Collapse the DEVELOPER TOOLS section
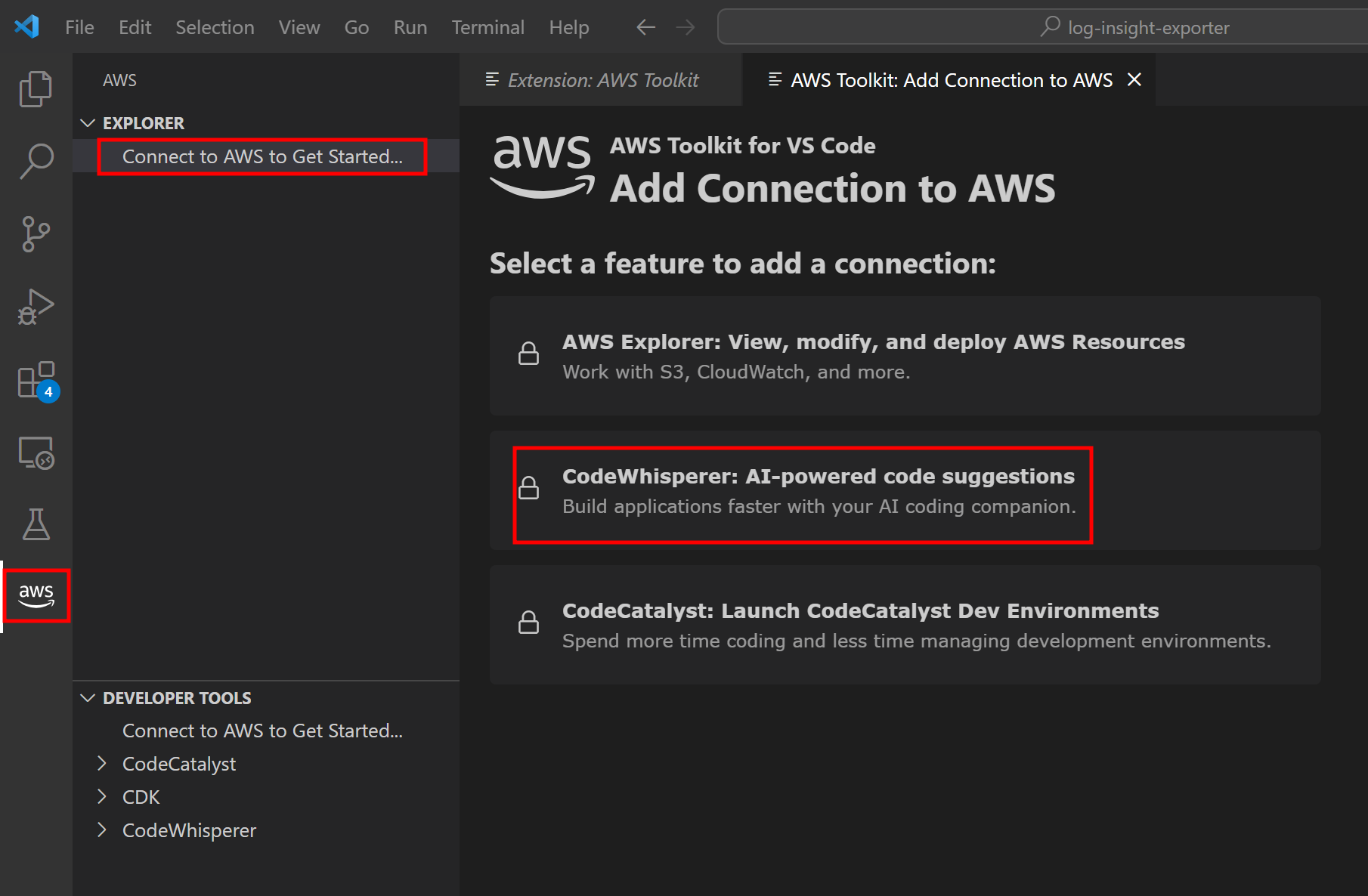 (88, 698)
